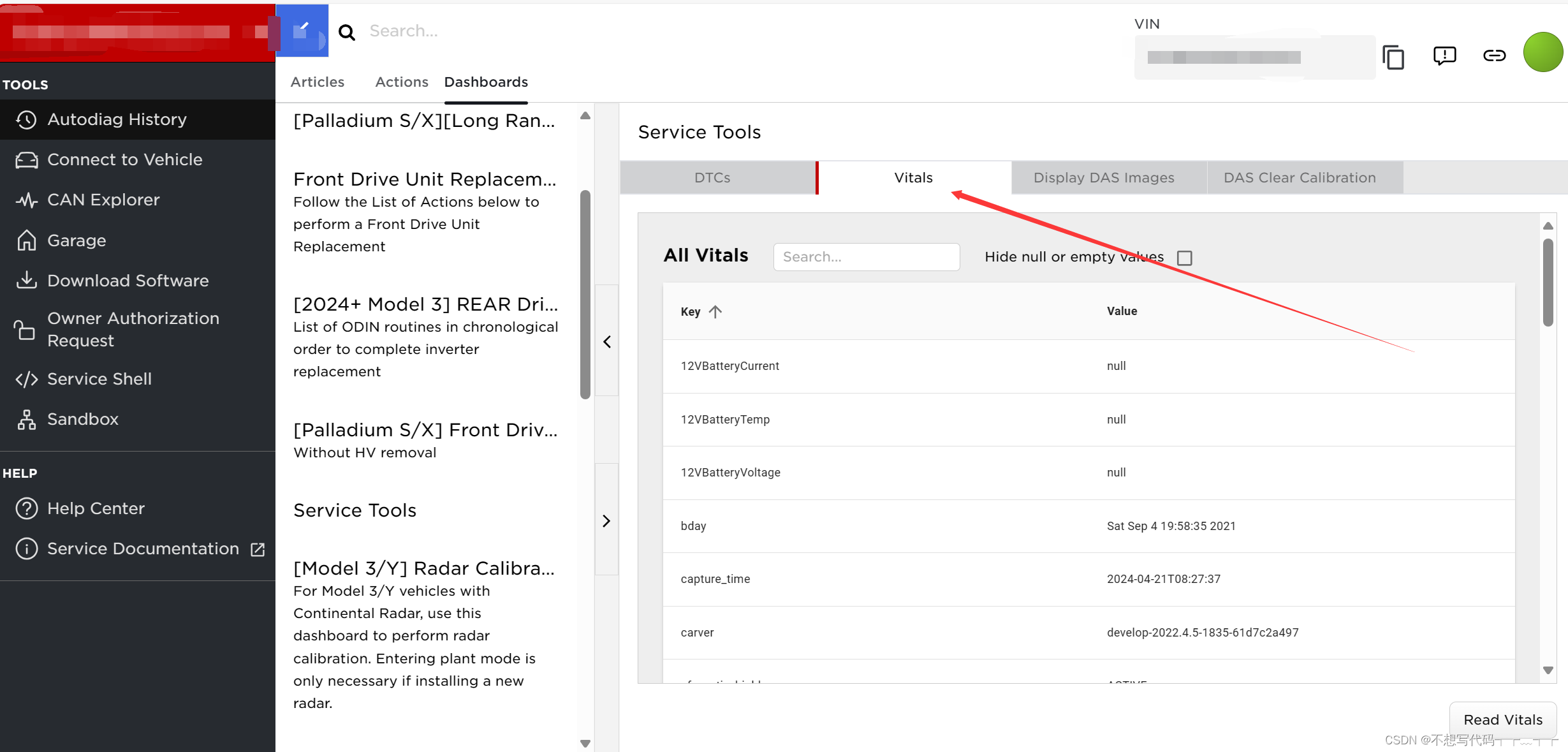Open the Service Shell code icon
1568x752 pixels.
click(26, 379)
